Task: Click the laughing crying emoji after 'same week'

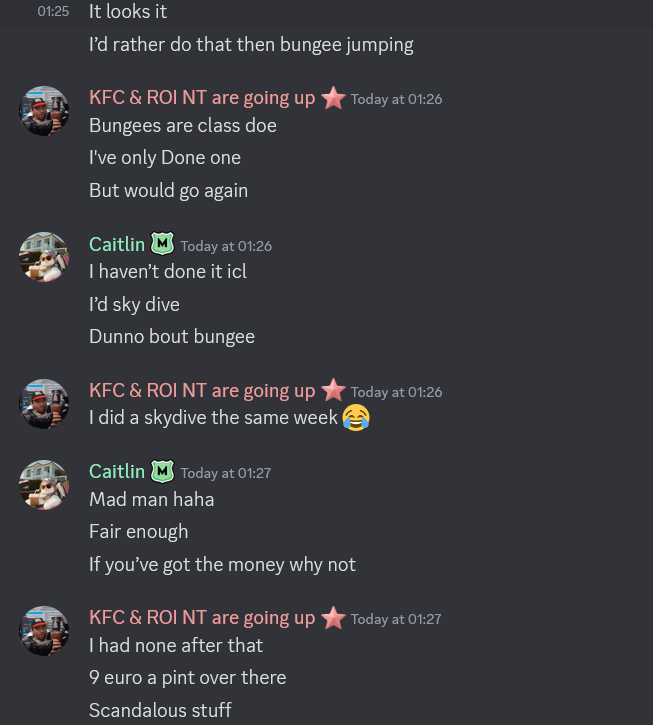Action: 356,418
